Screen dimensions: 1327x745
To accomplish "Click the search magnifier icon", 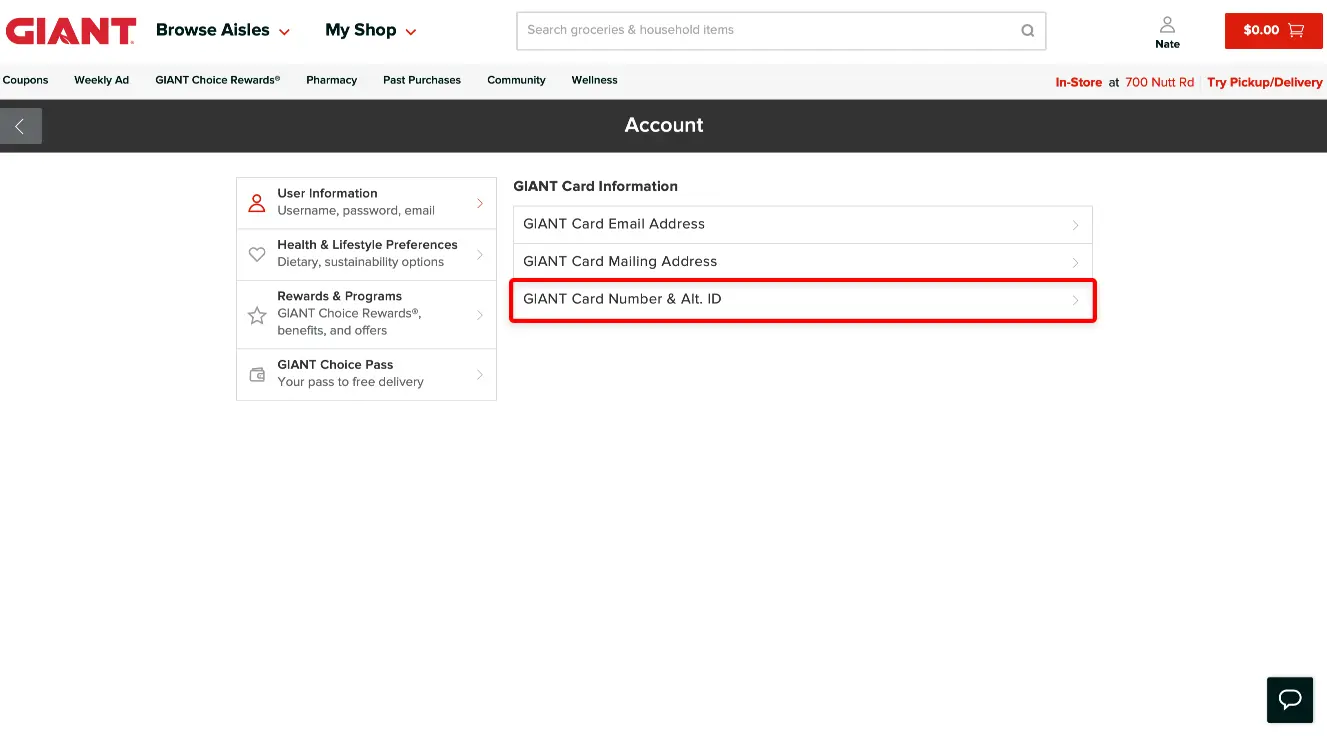I will [x=1027, y=31].
